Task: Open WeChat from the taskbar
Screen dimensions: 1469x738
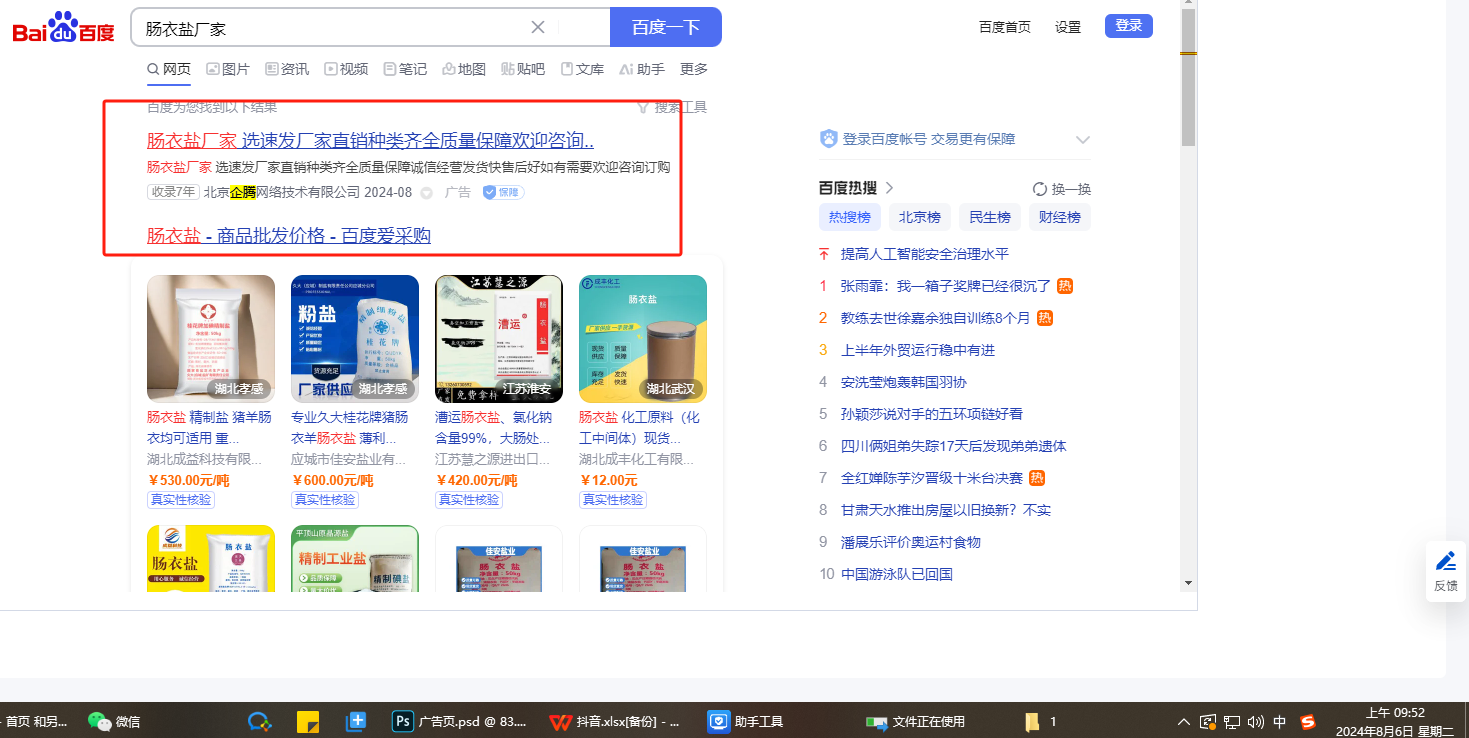Action: tap(113, 721)
